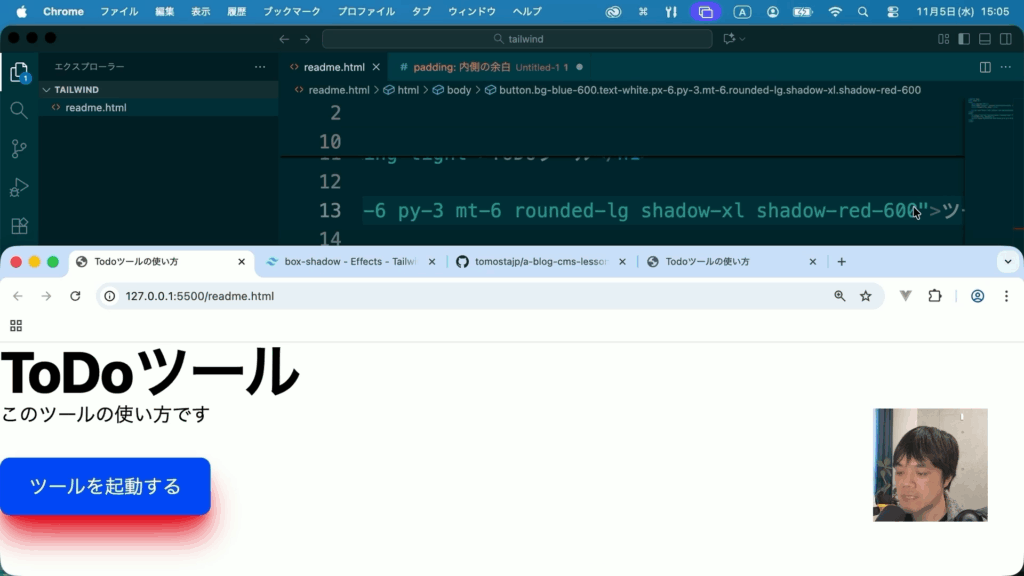The height and width of the screenshot is (576, 1024).
Task: Open the Extensions view icon
Action: click(x=18, y=226)
